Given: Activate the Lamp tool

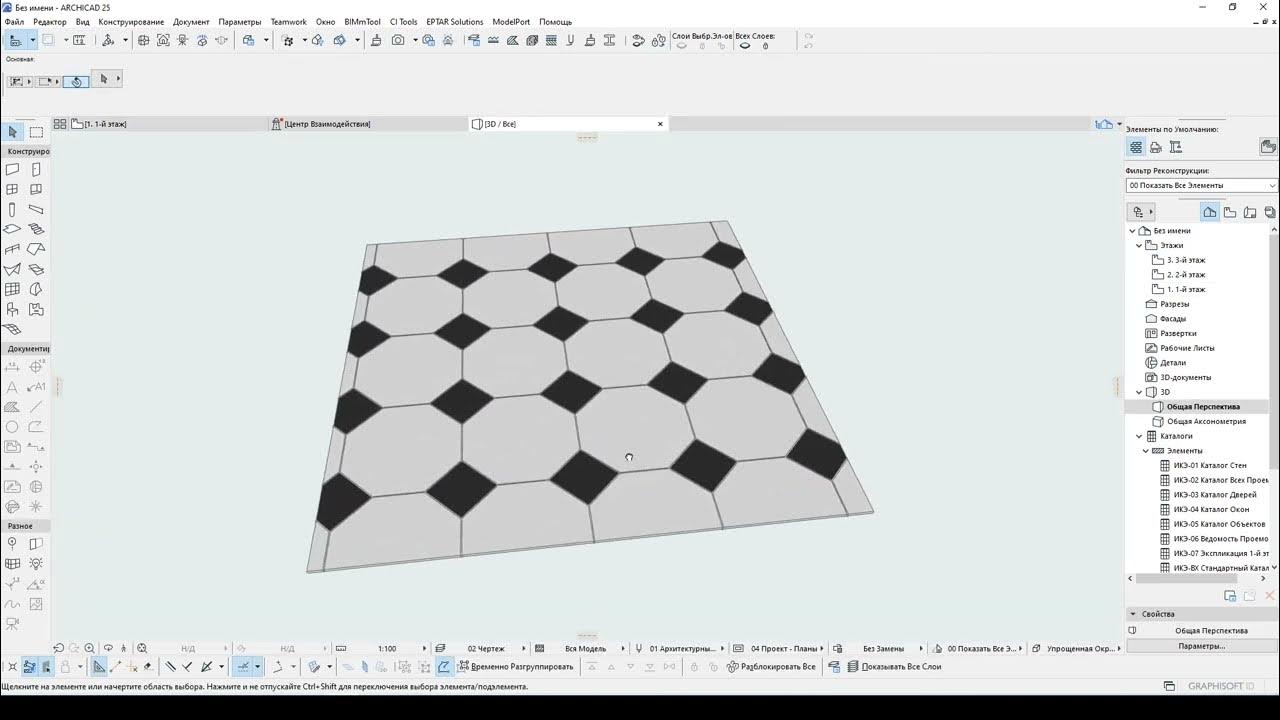Looking at the screenshot, I should pos(36,564).
